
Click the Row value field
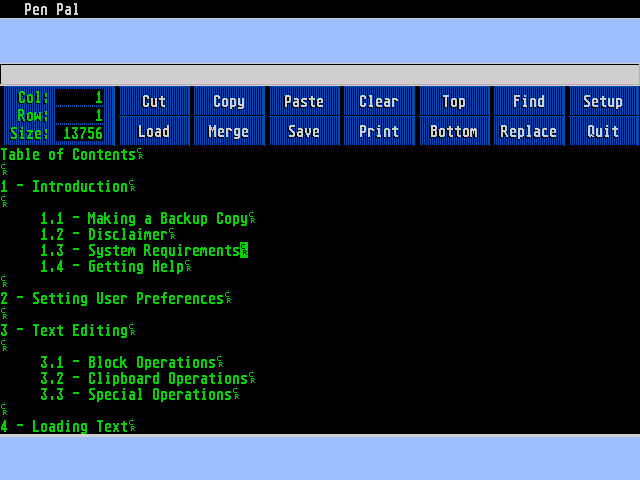(x=79, y=115)
